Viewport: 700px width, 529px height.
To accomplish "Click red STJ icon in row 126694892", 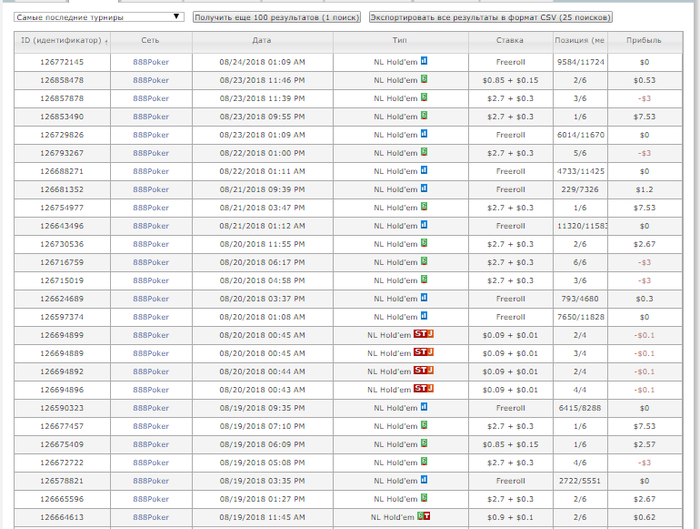I will (423, 371).
